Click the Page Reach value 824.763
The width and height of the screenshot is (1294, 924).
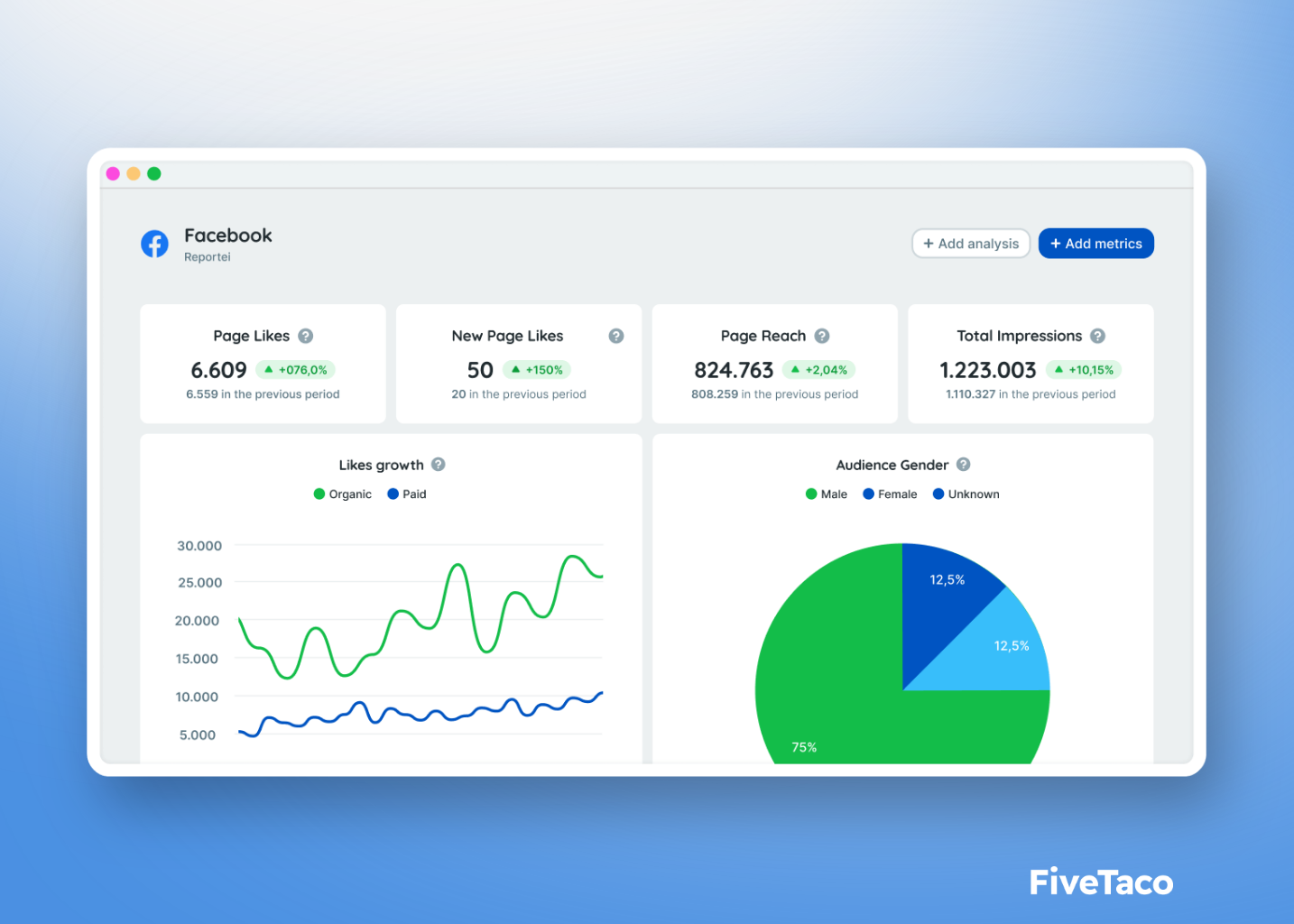pos(734,370)
